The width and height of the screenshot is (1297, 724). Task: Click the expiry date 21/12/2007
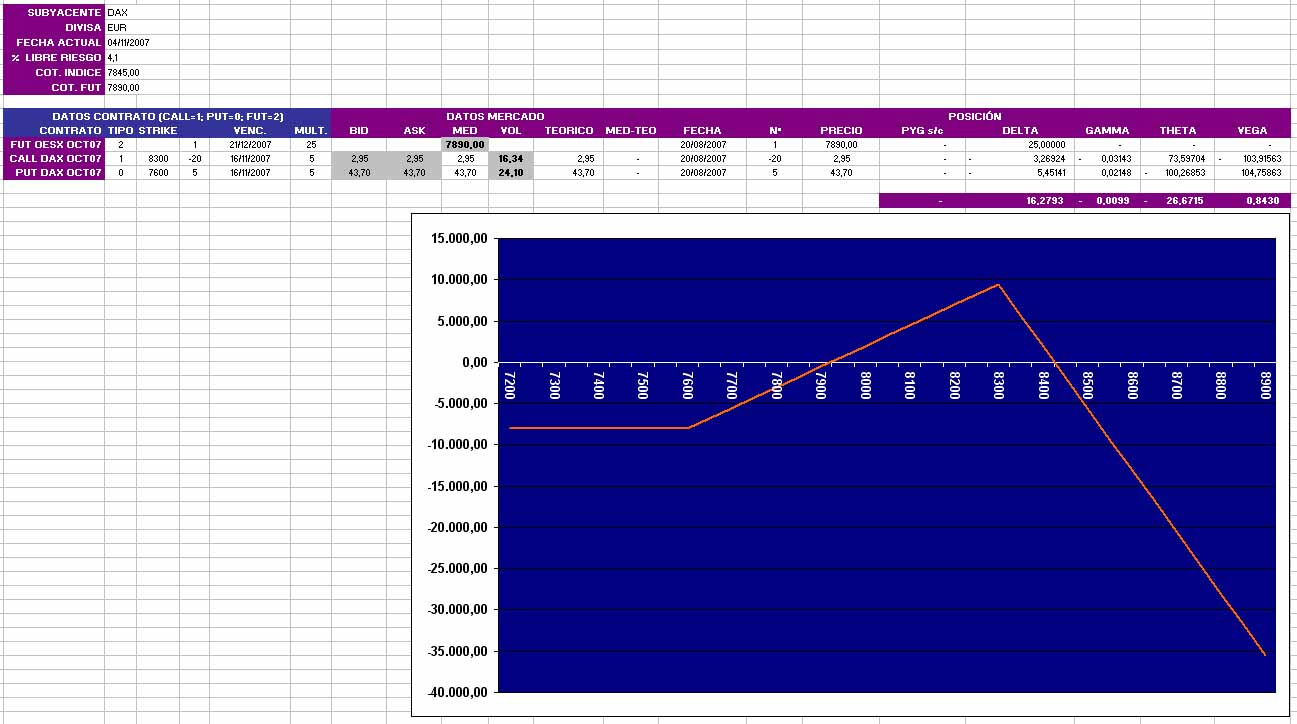click(250, 145)
